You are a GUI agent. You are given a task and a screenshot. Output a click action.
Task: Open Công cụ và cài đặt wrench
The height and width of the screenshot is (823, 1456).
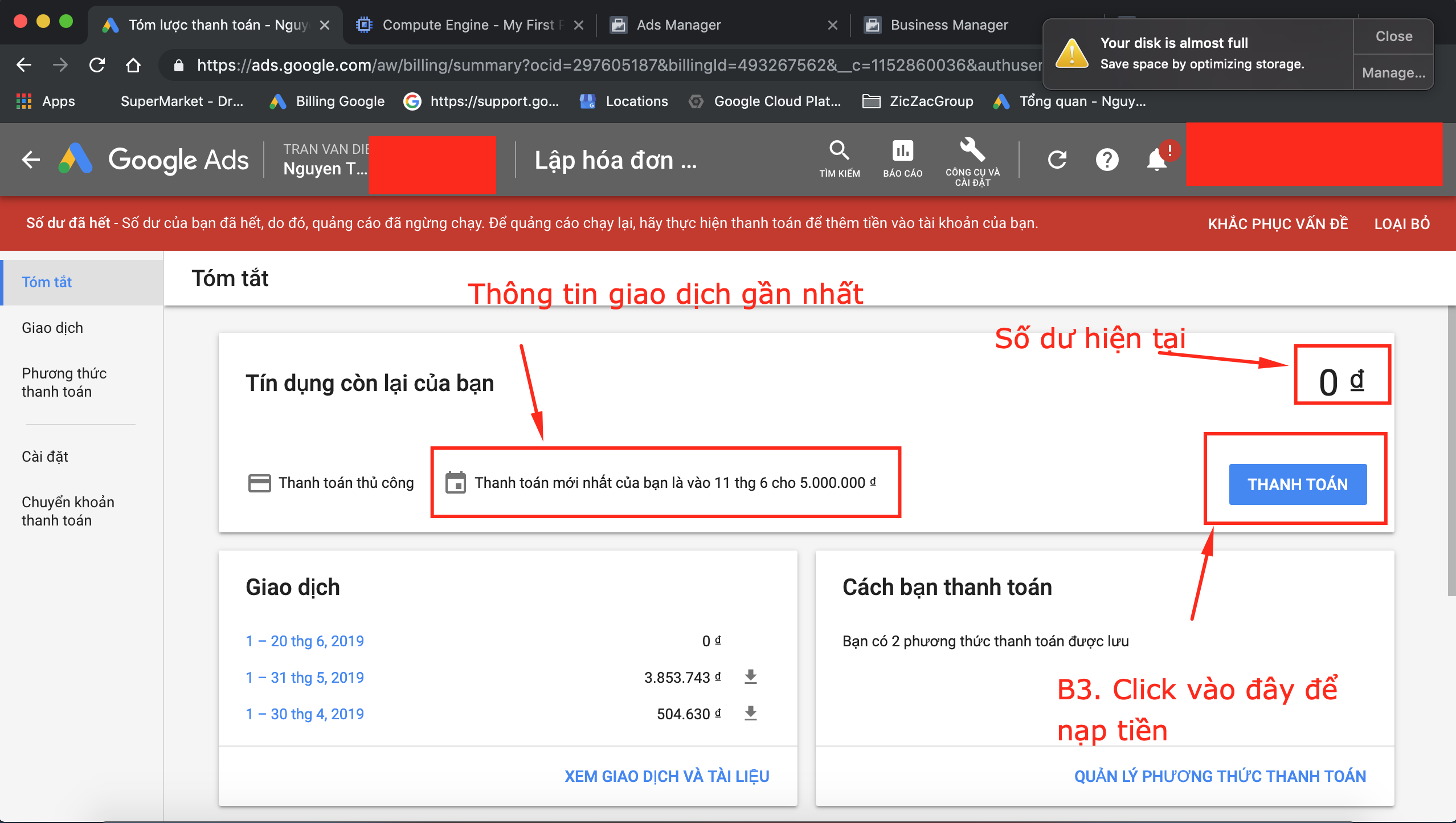pyautogui.click(x=972, y=161)
